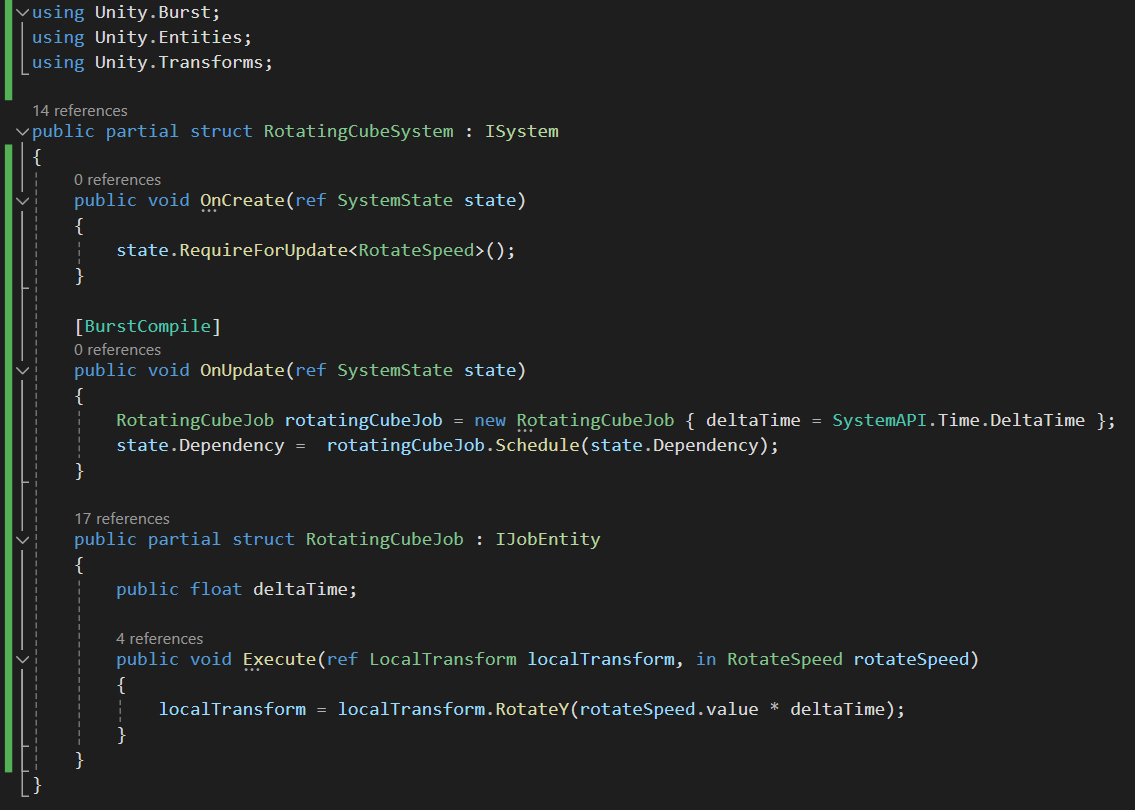Open '4 references' CodeLens above Execute

(159, 638)
